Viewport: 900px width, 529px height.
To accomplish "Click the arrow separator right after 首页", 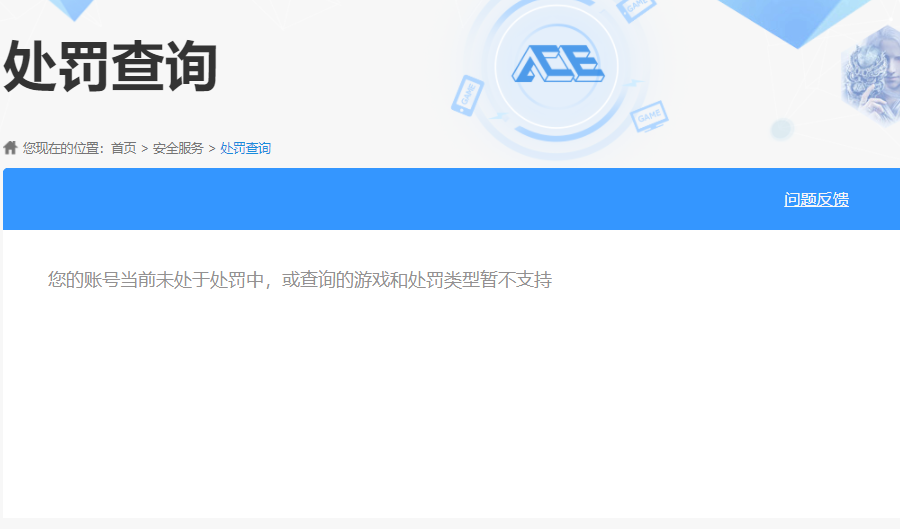I will [x=145, y=149].
